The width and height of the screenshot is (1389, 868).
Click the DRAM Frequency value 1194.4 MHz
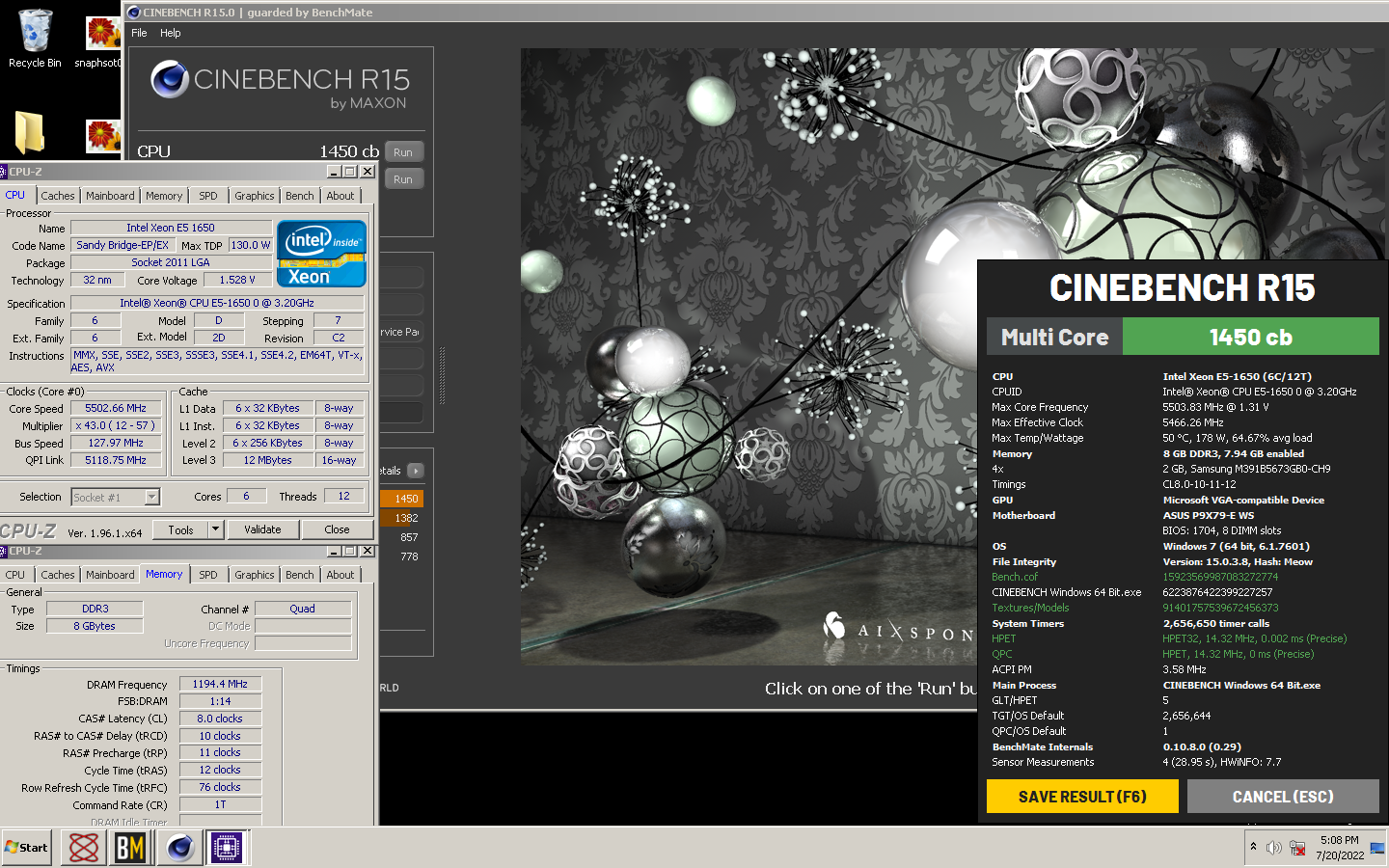click(x=220, y=684)
